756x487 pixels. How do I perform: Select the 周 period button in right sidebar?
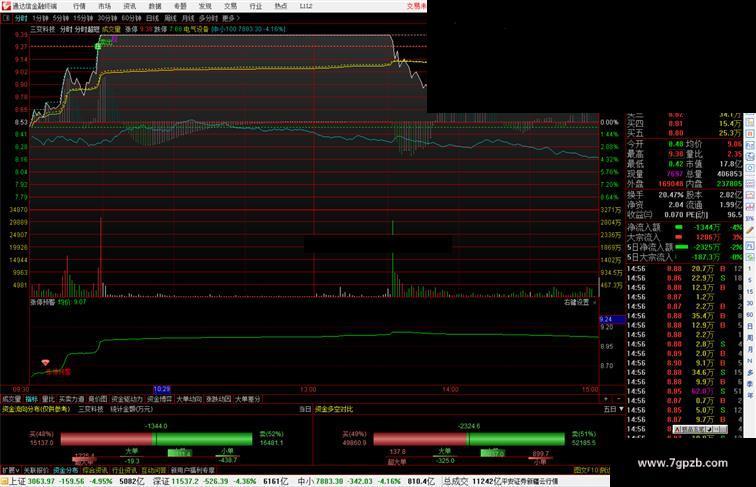point(750,338)
